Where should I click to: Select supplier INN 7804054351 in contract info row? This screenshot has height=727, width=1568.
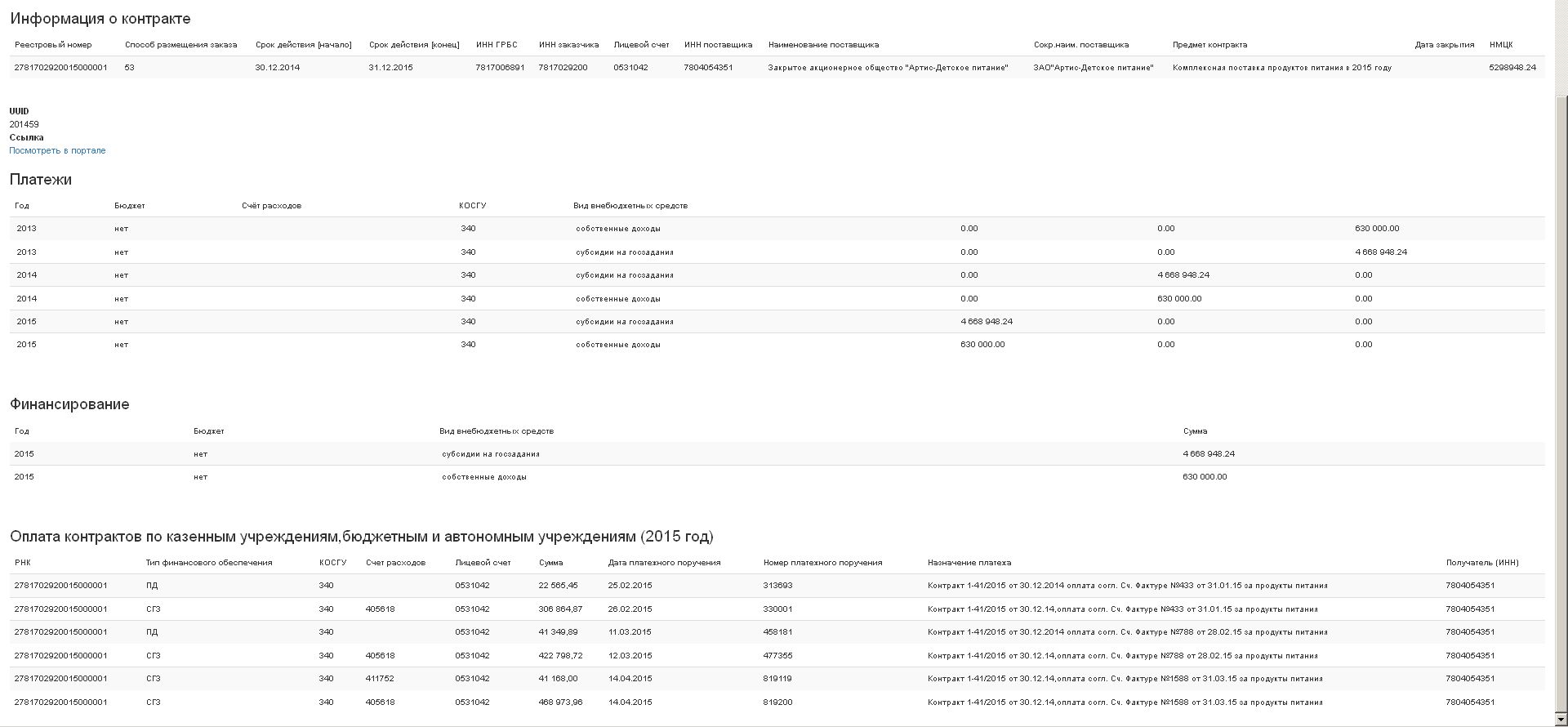pyautogui.click(x=708, y=68)
